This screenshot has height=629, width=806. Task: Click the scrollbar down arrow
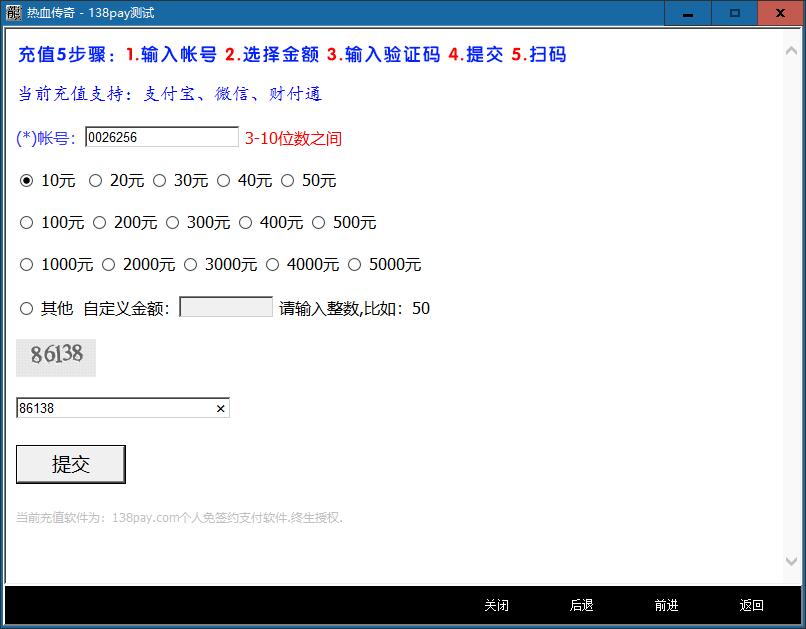[792, 561]
